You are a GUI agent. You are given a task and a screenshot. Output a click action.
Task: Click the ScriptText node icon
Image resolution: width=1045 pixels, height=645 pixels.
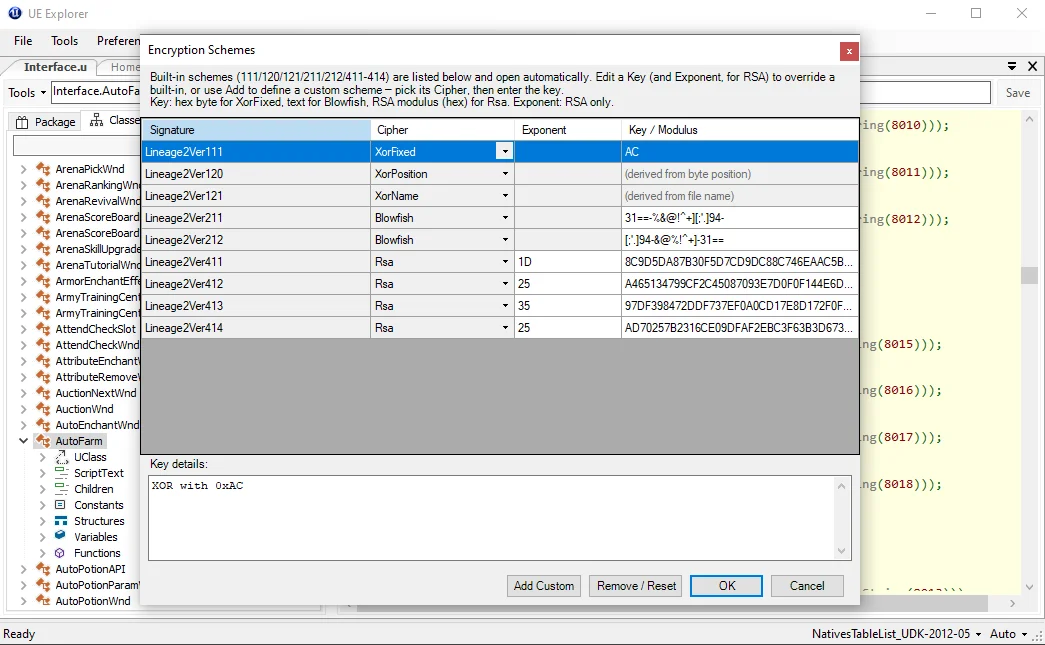(61, 472)
